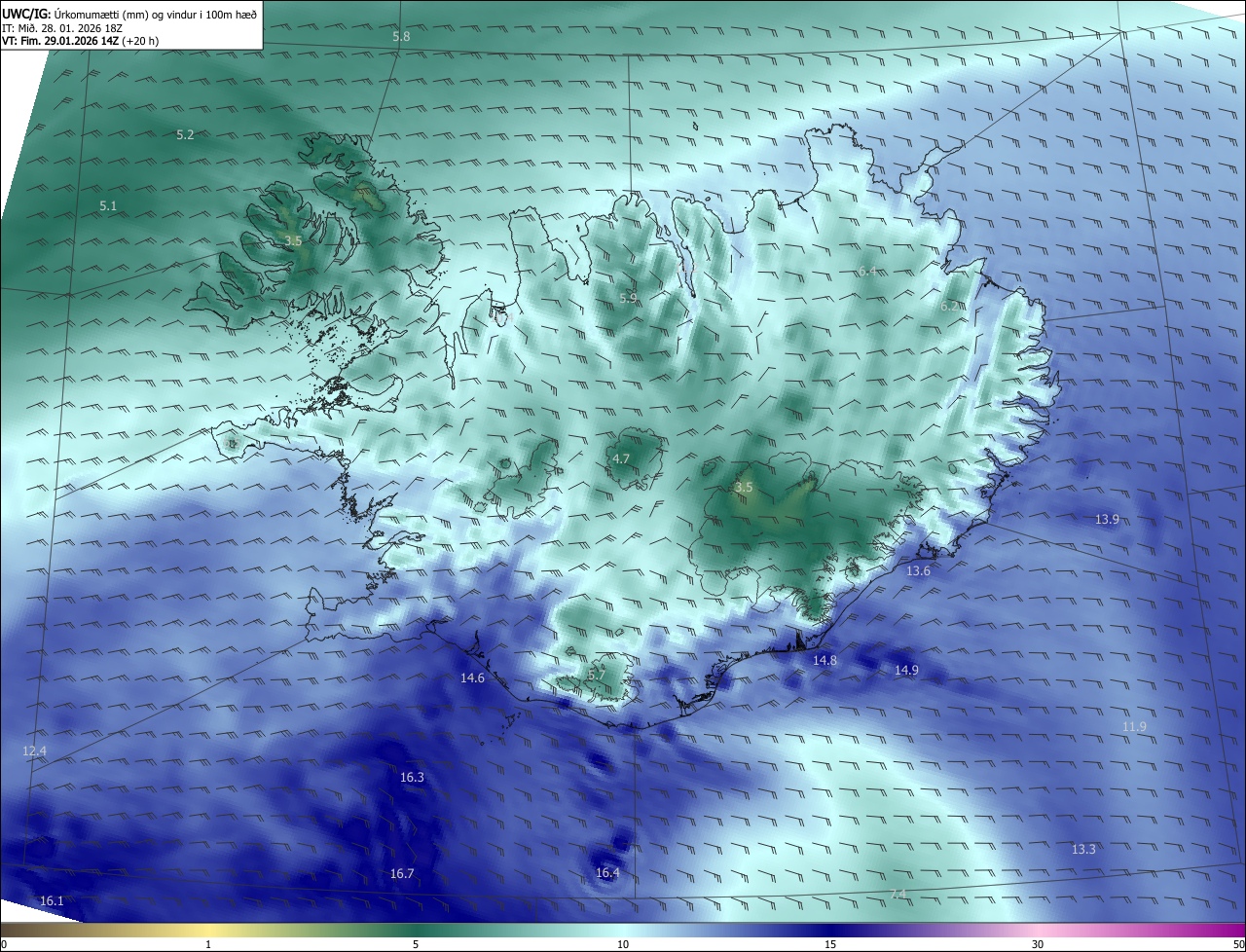
Task: Click the 13.9 value label
Action: tap(1107, 519)
